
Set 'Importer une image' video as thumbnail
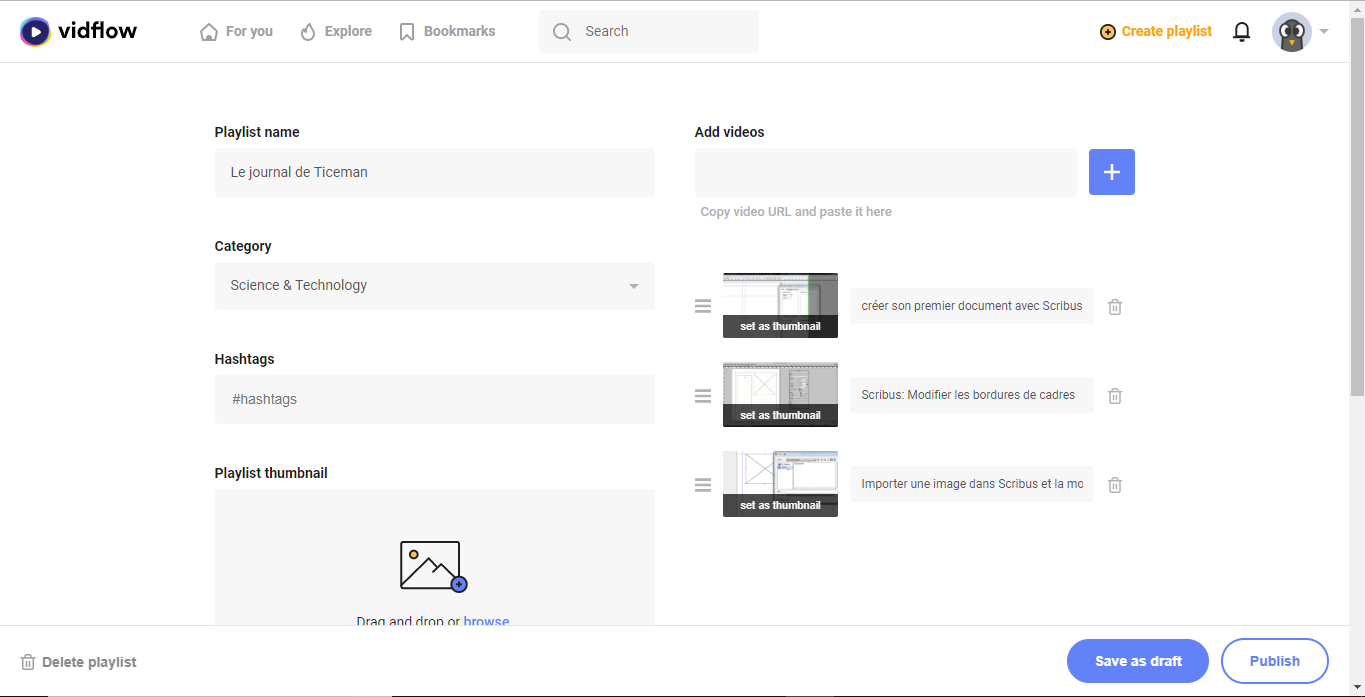pos(780,505)
